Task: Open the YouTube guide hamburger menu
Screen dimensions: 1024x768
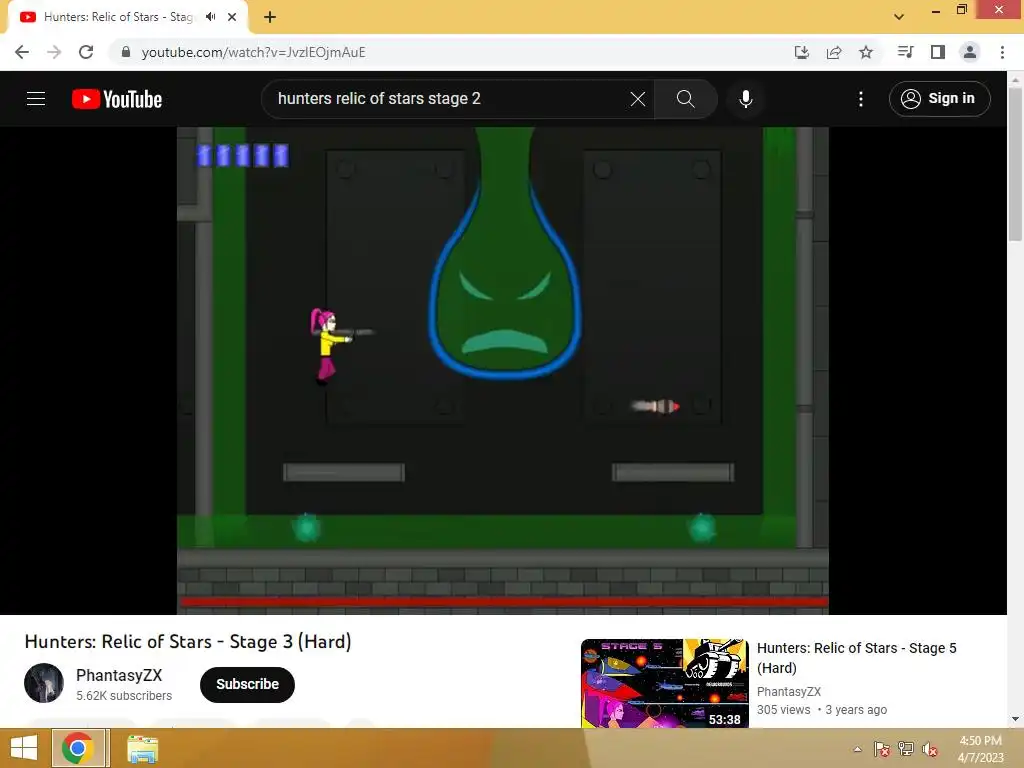Action: [x=36, y=99]
